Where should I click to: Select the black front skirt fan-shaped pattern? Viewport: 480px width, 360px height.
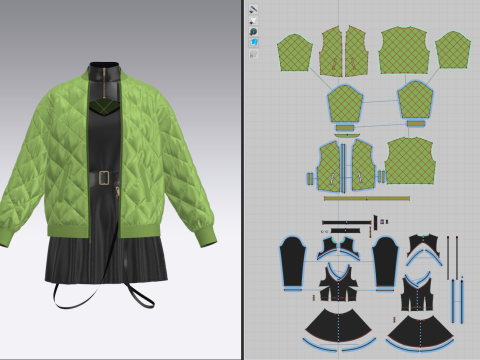338,327
